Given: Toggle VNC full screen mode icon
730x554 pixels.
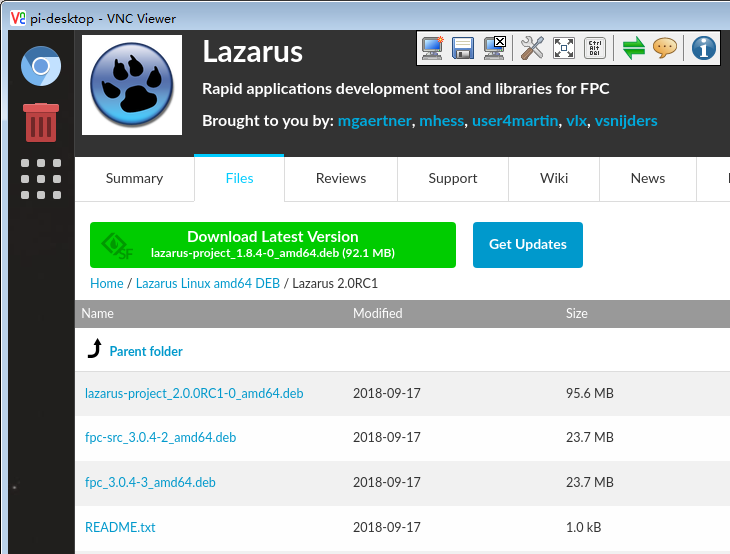Looking at the screenshot, I should (x=563, y=48).
